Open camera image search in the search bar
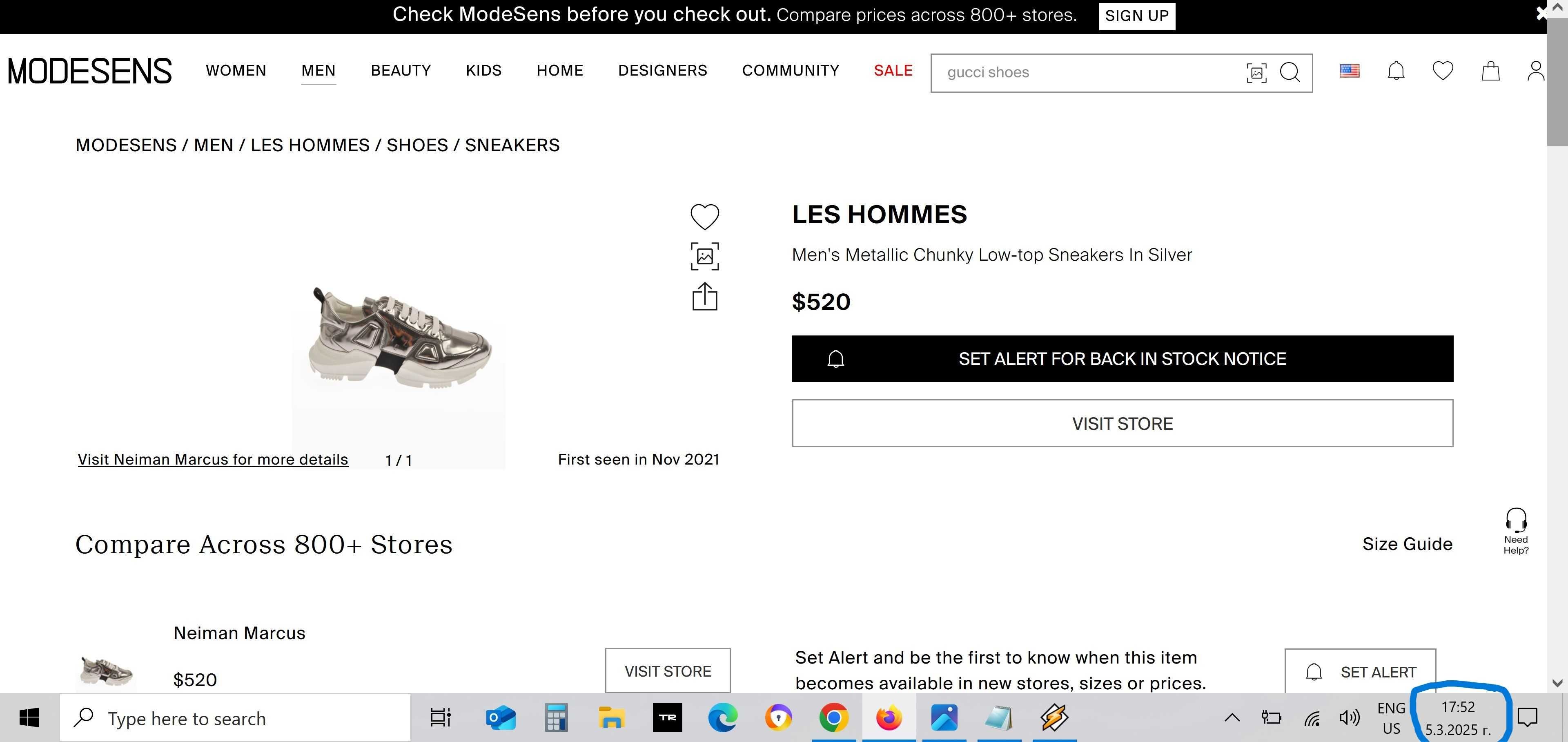Image resolution: width=1568 pixels, height=742 pixels. pos(1256,72)
